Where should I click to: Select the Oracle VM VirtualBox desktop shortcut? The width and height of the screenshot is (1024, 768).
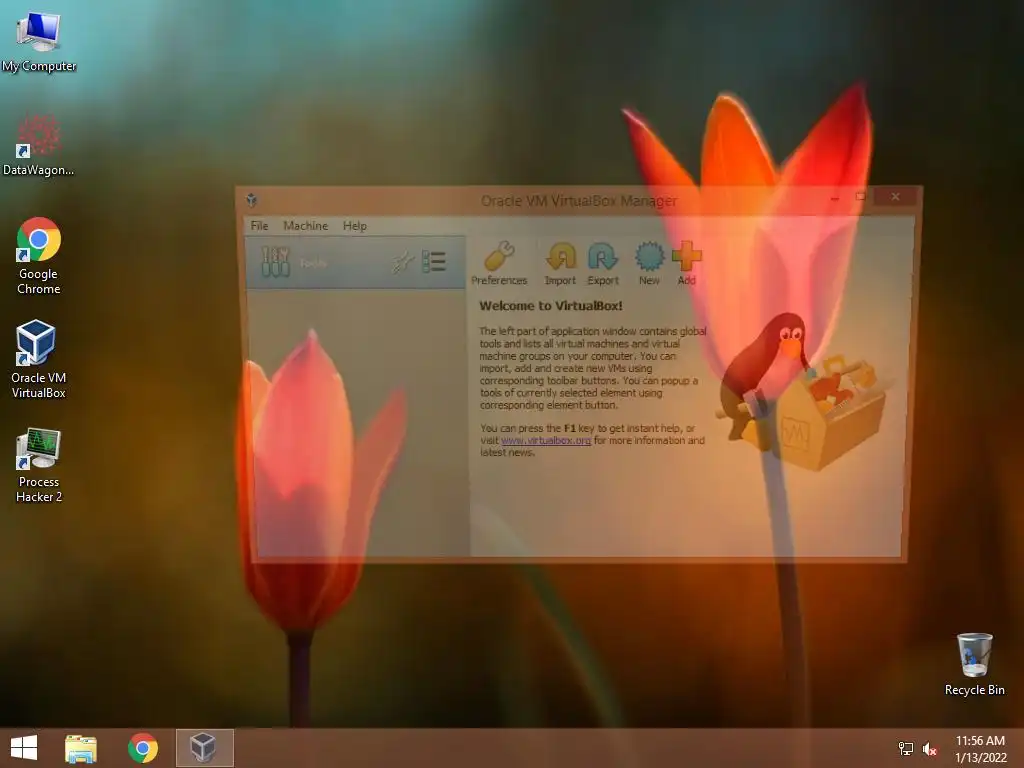pos(39,359)
